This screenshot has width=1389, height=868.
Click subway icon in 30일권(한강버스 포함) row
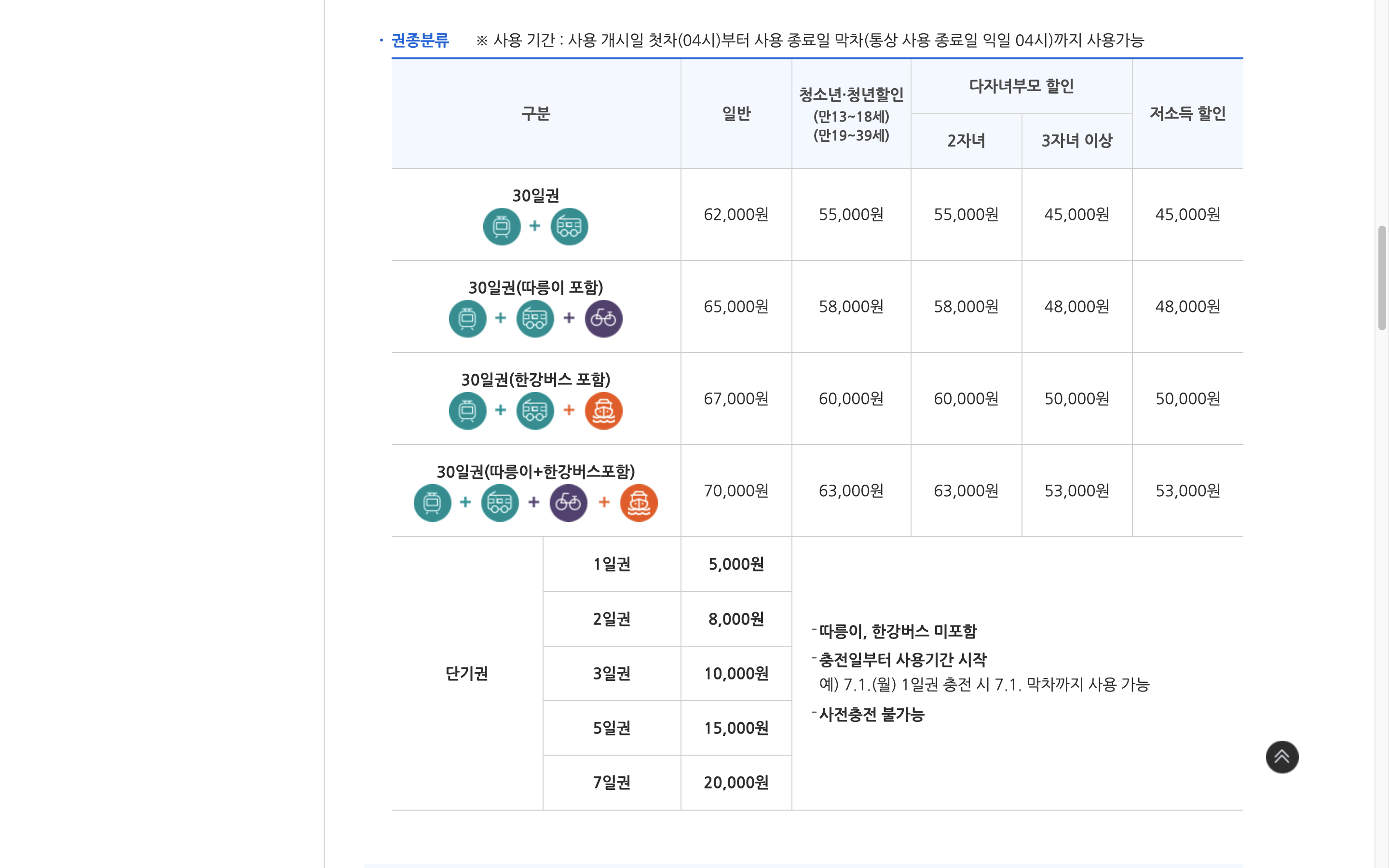[467, 410]
